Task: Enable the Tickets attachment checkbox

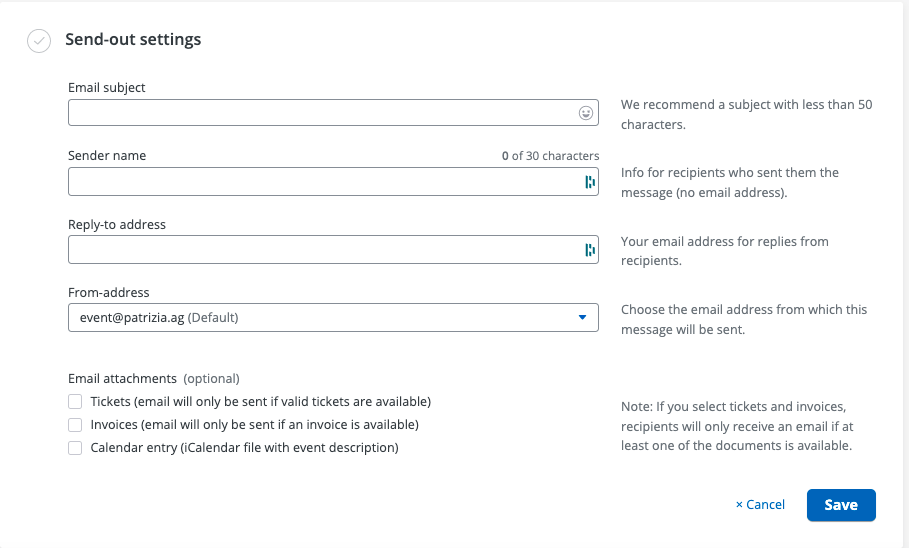Action: (75, 402)
